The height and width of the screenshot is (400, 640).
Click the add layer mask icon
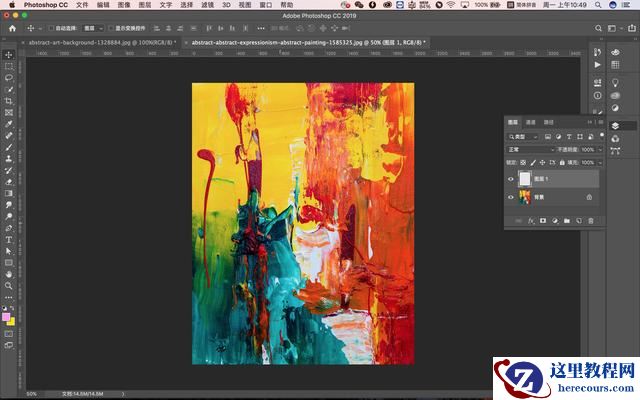coord(543,220)
